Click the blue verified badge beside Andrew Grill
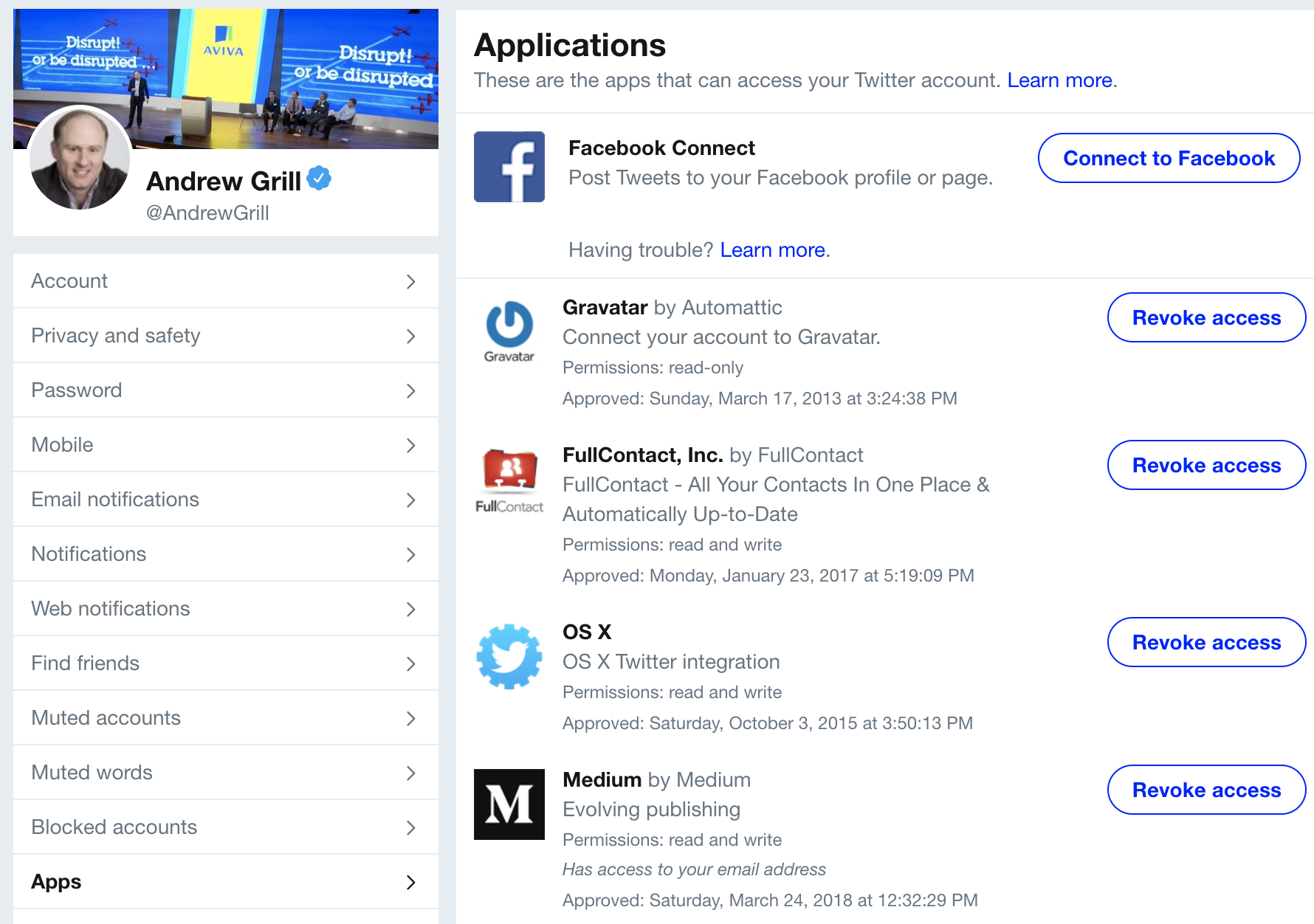This screenshot has width=1314, height=924. (319, 178)
